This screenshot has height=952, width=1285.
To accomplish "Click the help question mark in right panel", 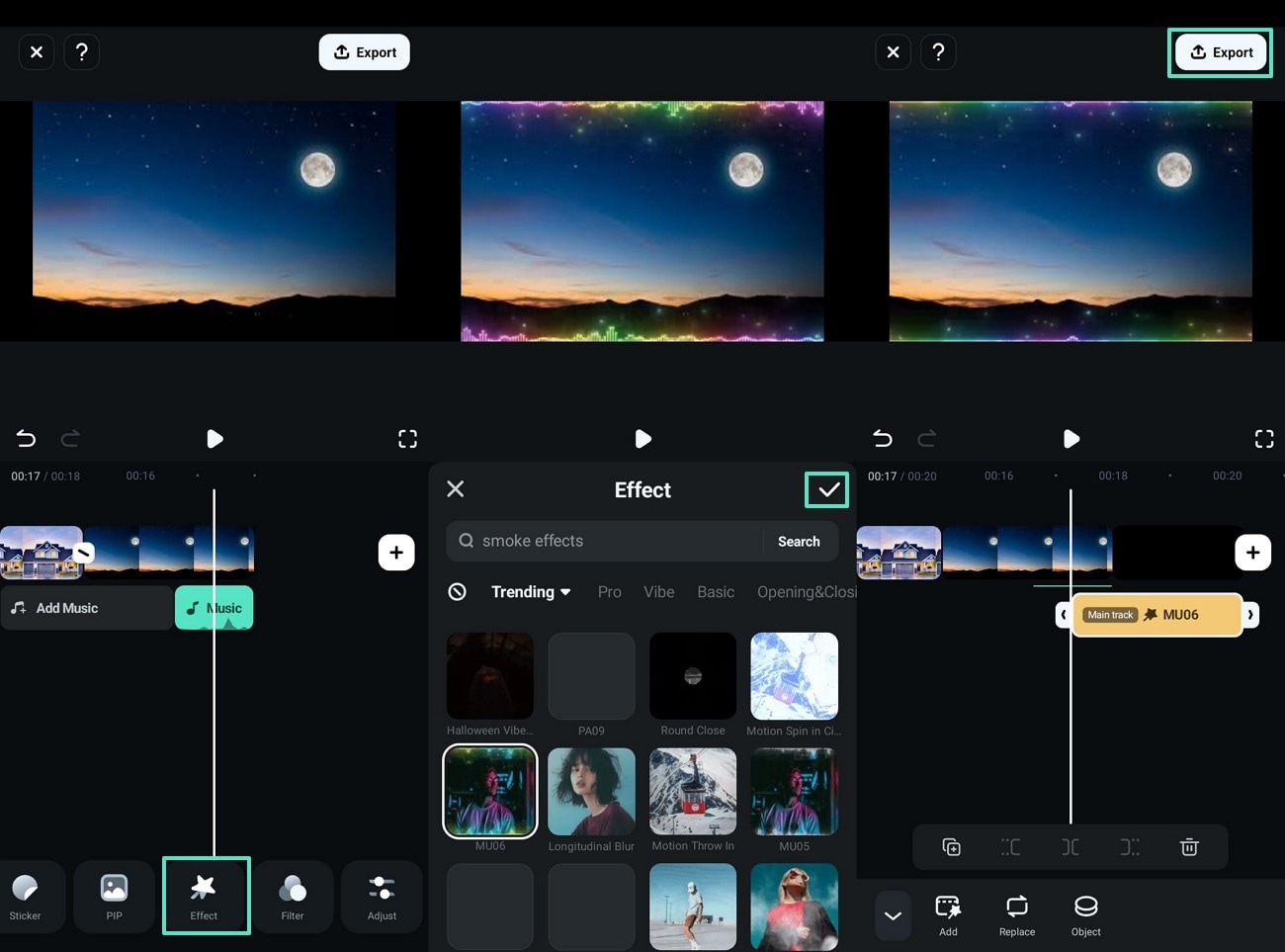I will click(938, 51).
